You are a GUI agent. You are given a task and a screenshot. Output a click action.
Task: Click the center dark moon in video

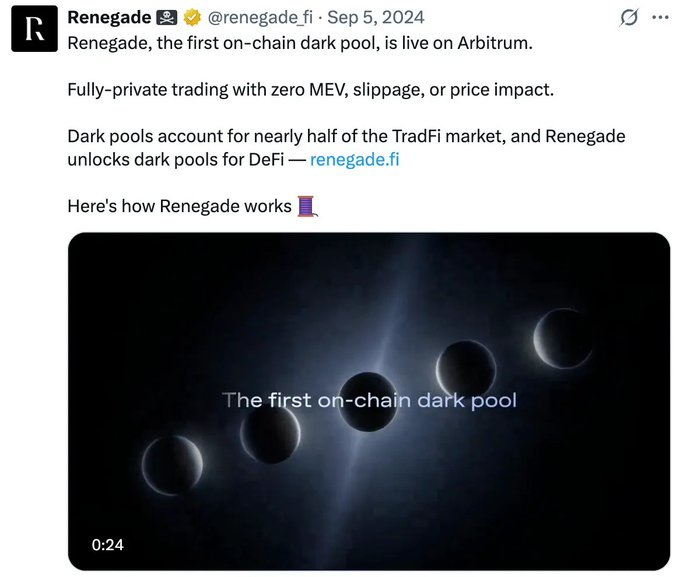coord(368,401)
